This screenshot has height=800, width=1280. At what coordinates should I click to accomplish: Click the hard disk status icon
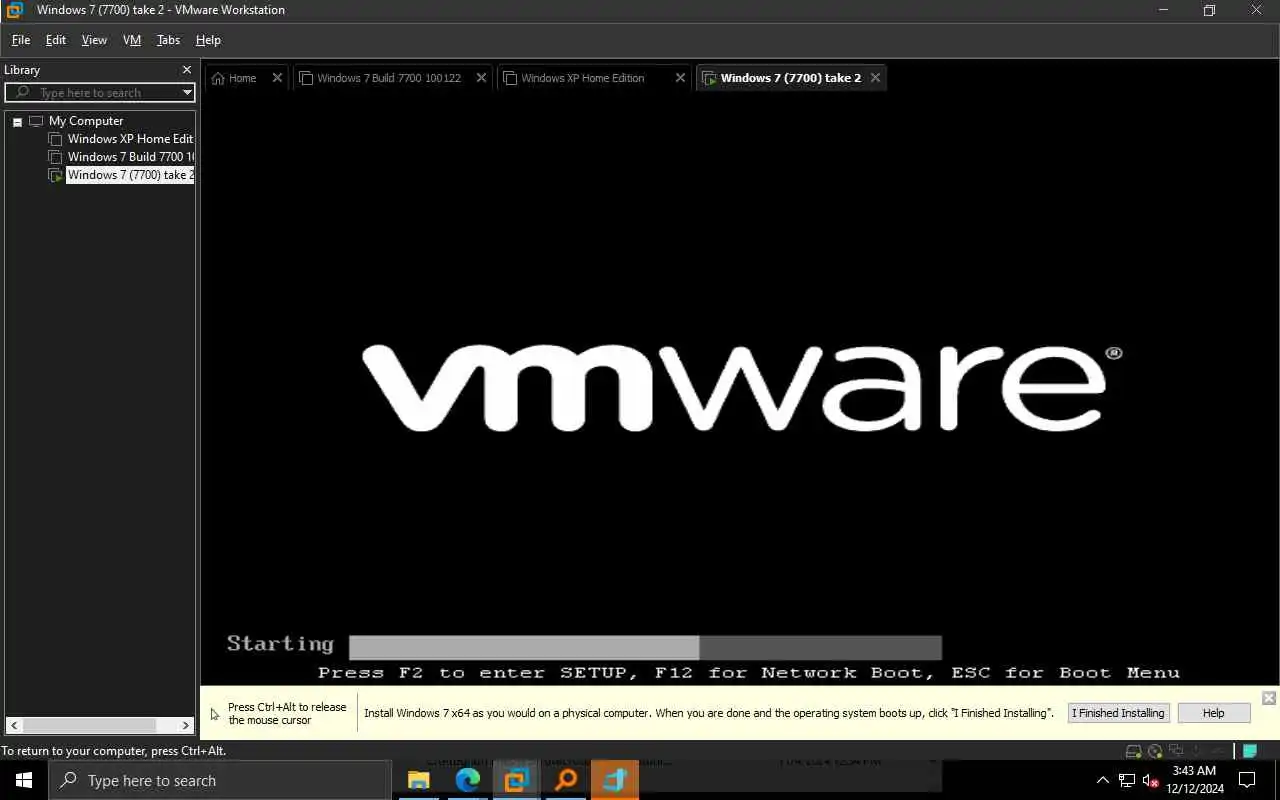(1134, 751)
